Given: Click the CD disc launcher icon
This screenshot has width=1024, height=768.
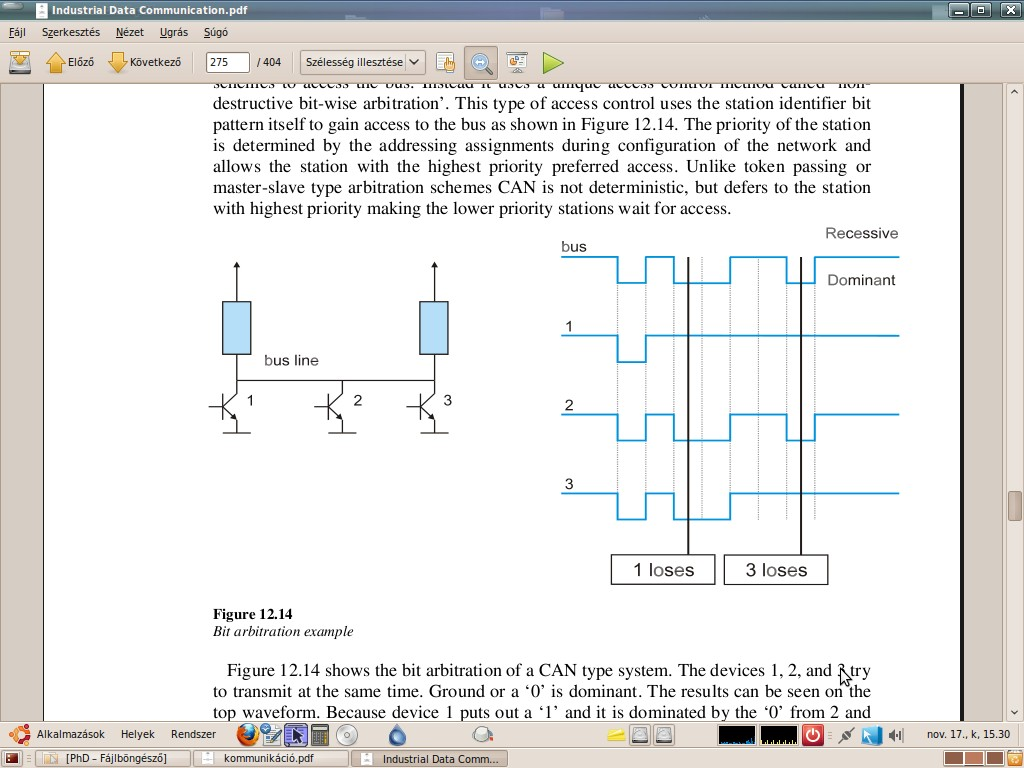Looking at the screenshot, I should (347, 735).
